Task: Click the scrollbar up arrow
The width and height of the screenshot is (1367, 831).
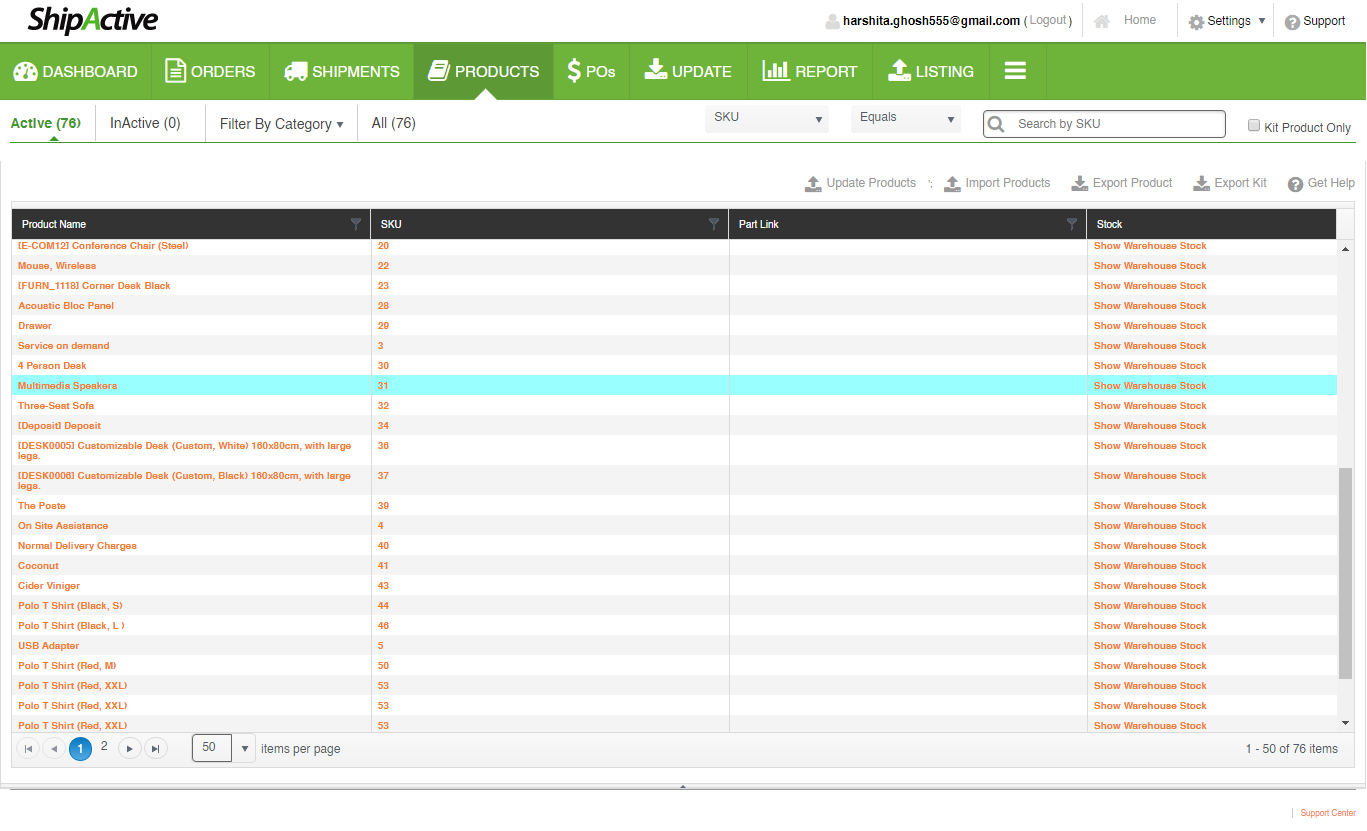Action: [1345, 248]
